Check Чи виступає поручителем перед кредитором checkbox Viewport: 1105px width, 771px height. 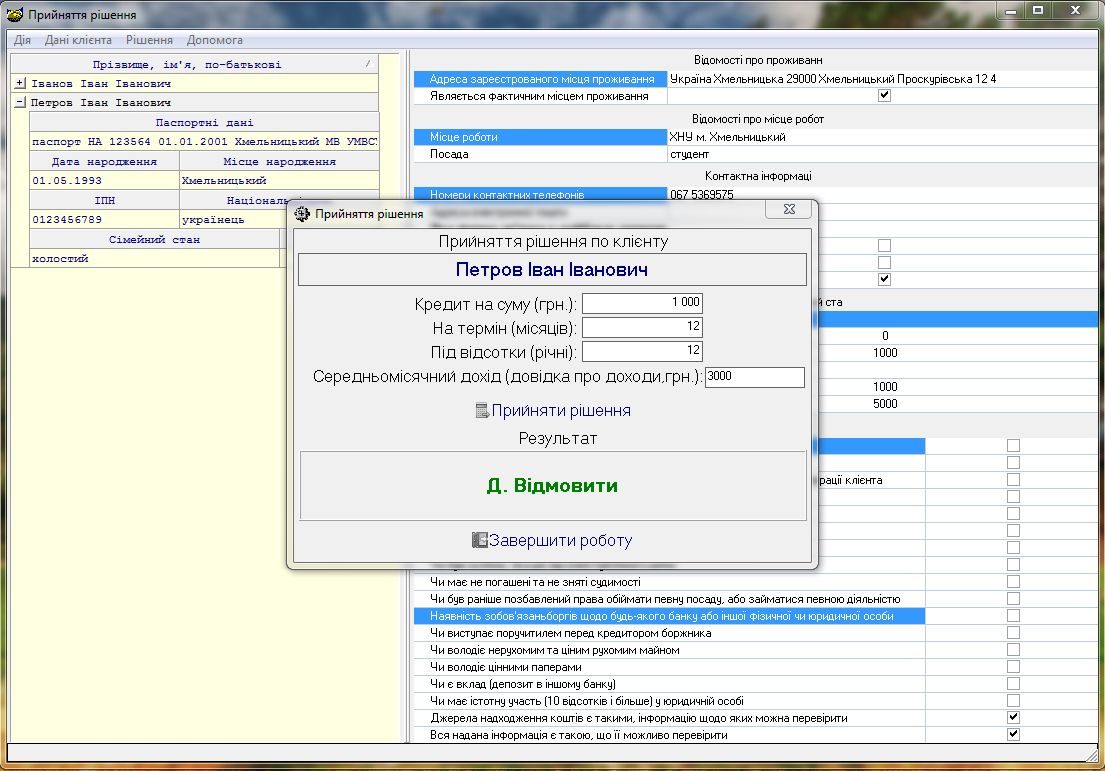coord(1013,632)
